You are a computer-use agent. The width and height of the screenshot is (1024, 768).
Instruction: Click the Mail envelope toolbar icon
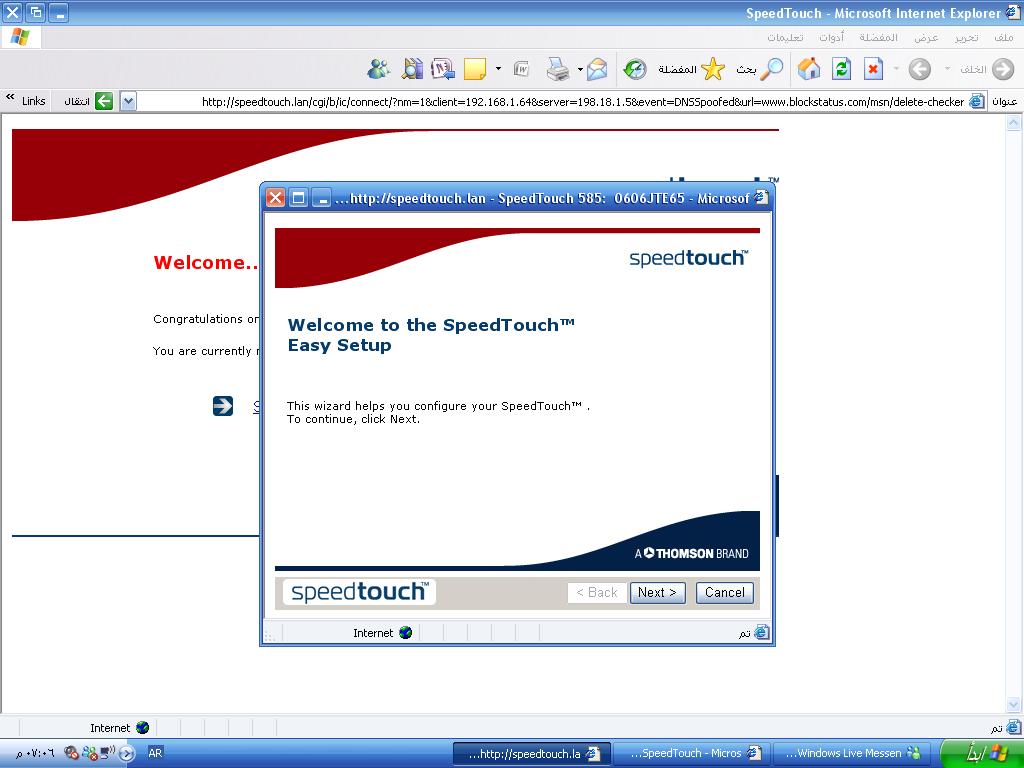click(597, 69)
